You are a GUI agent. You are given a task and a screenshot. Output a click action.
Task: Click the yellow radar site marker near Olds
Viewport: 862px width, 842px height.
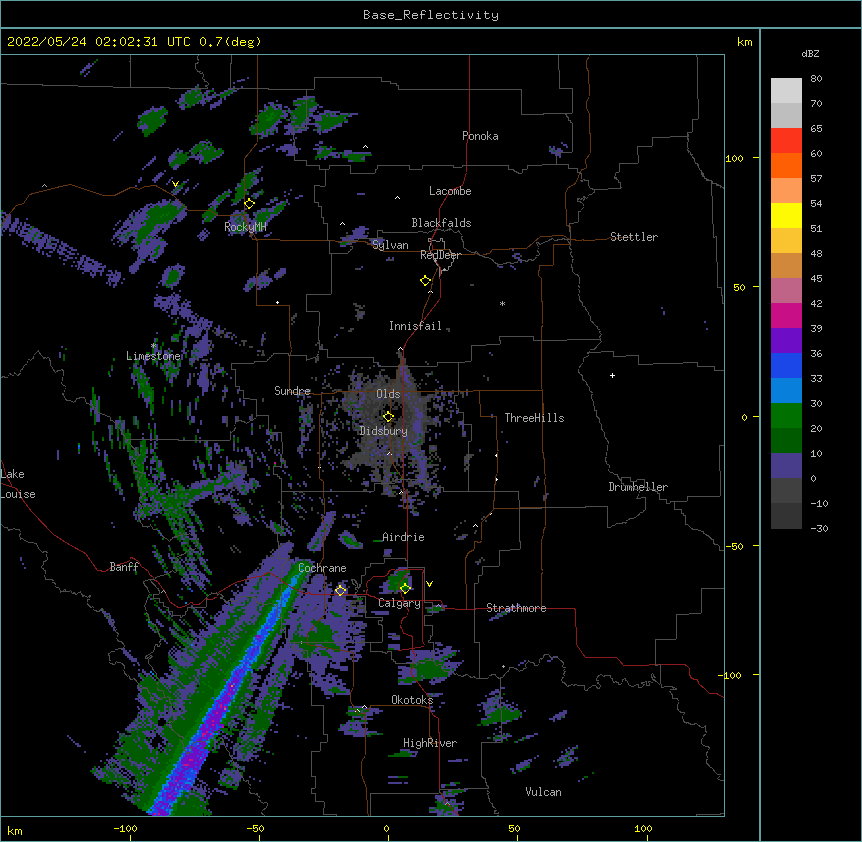pyautogui.click(x=388, y=417)
